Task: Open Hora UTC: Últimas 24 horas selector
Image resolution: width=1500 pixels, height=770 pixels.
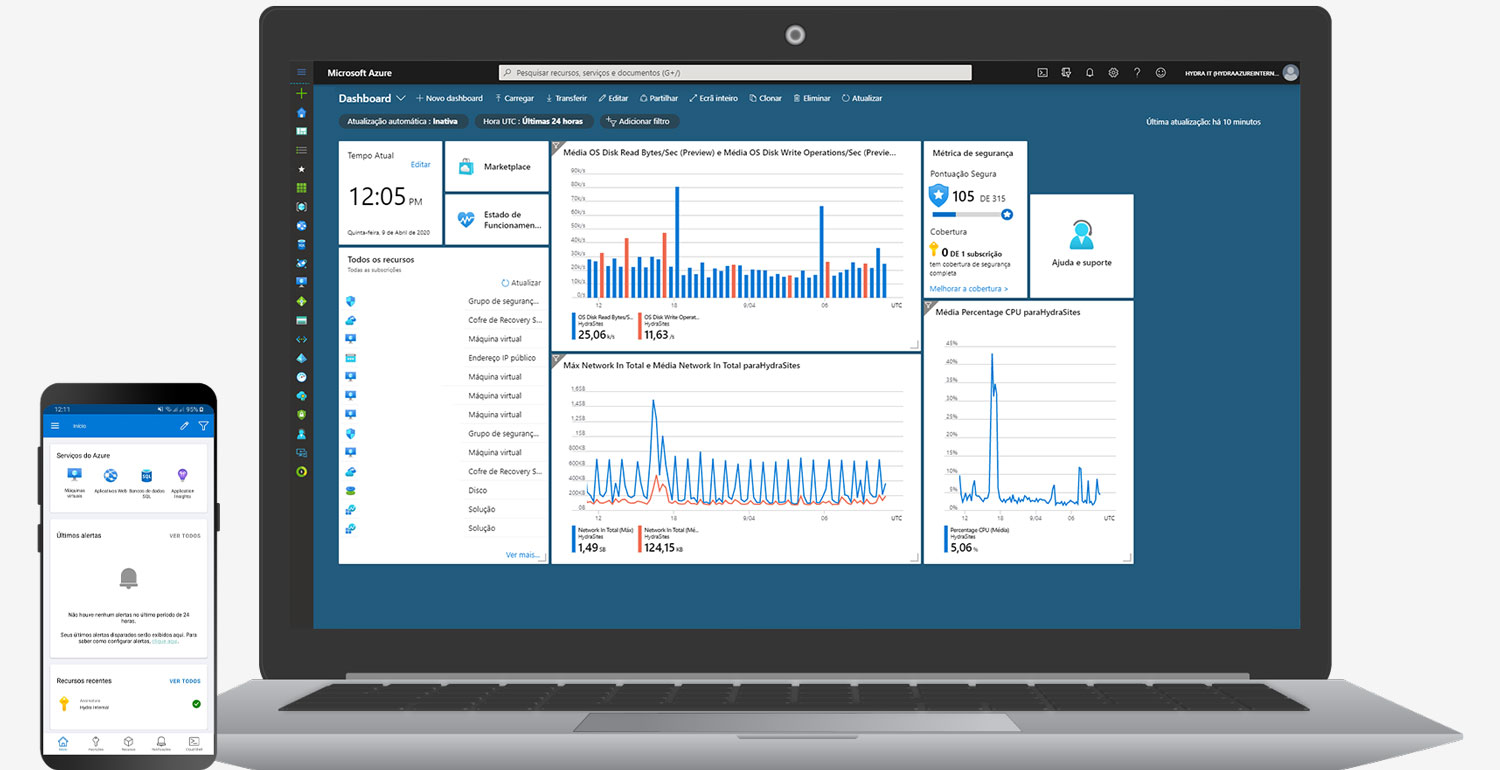Action: click(x=532, y=121)
